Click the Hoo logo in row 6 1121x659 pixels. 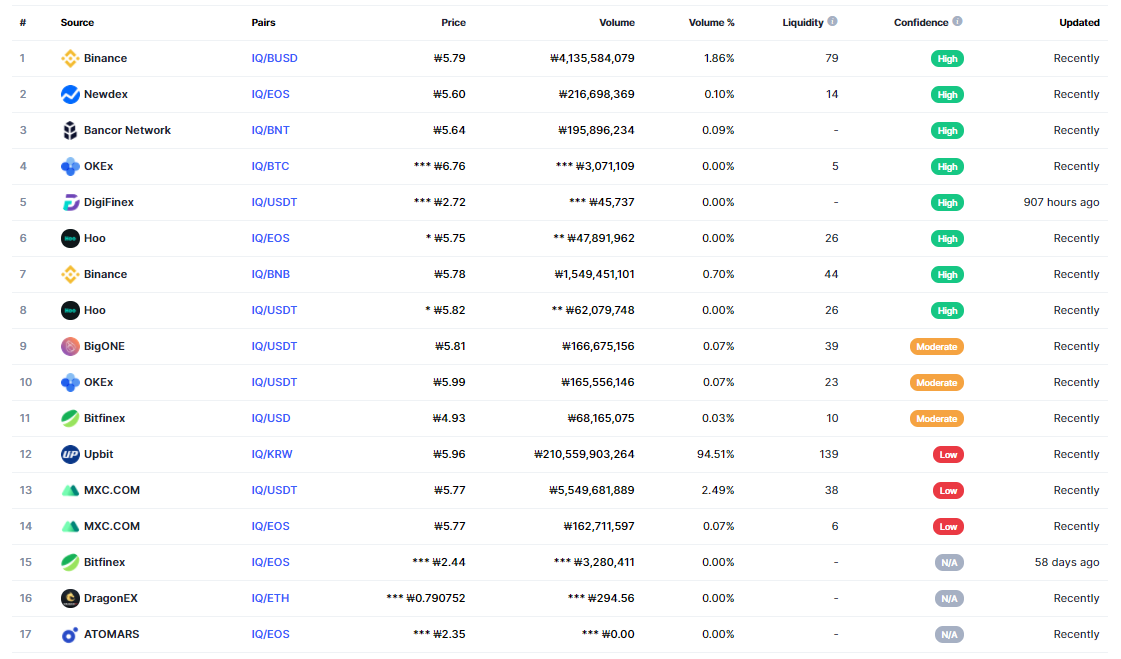(70, 238)
